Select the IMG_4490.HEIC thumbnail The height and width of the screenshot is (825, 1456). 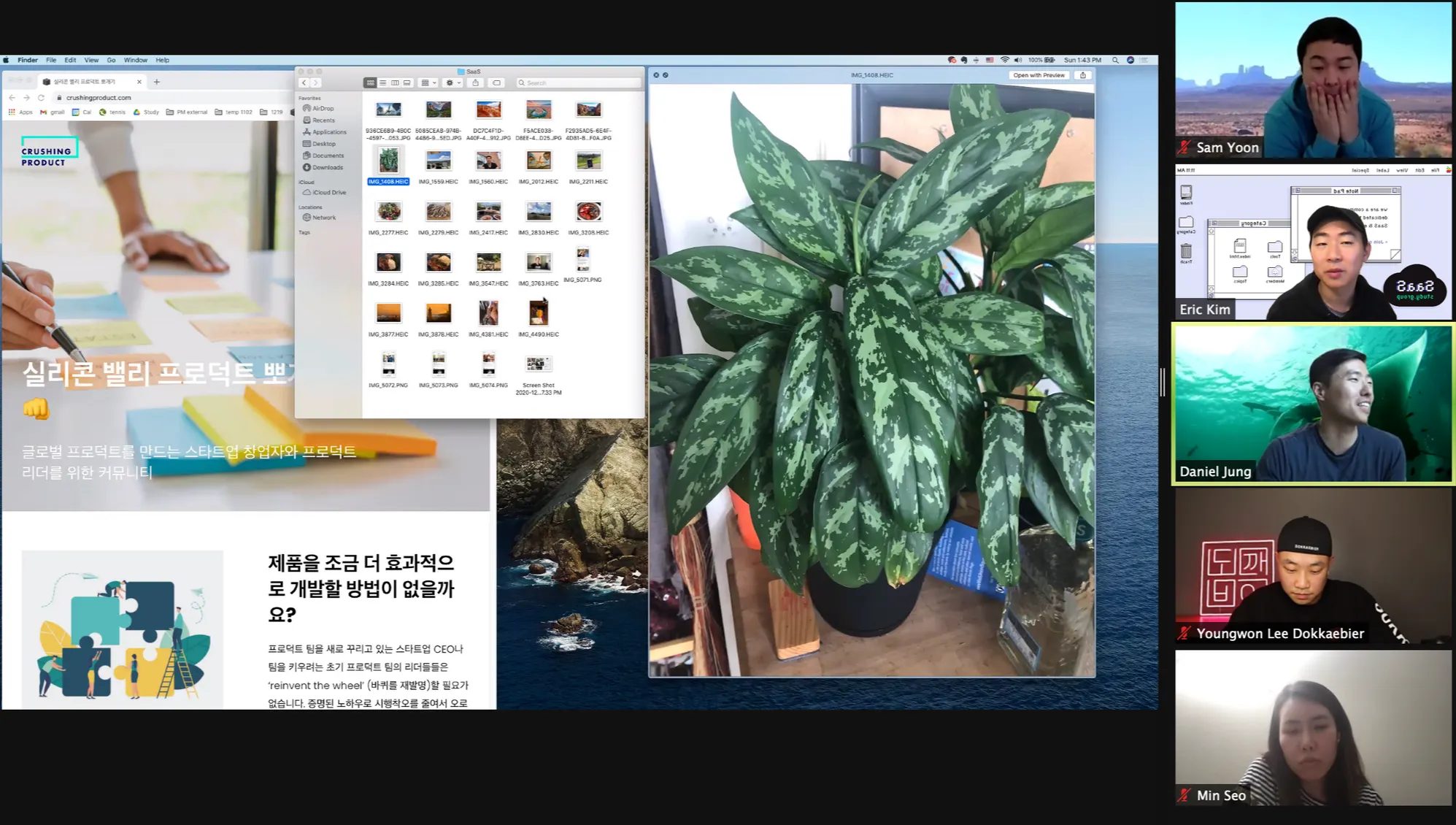539,314
